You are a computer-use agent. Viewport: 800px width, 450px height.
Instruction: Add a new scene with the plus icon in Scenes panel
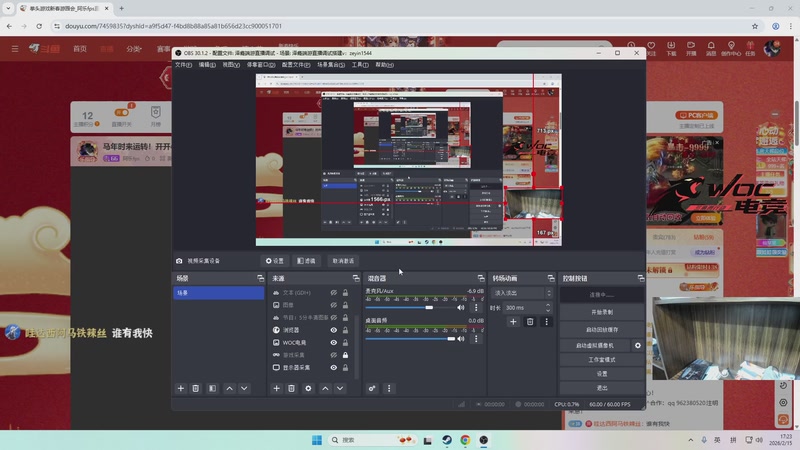[x=181, y=389]
